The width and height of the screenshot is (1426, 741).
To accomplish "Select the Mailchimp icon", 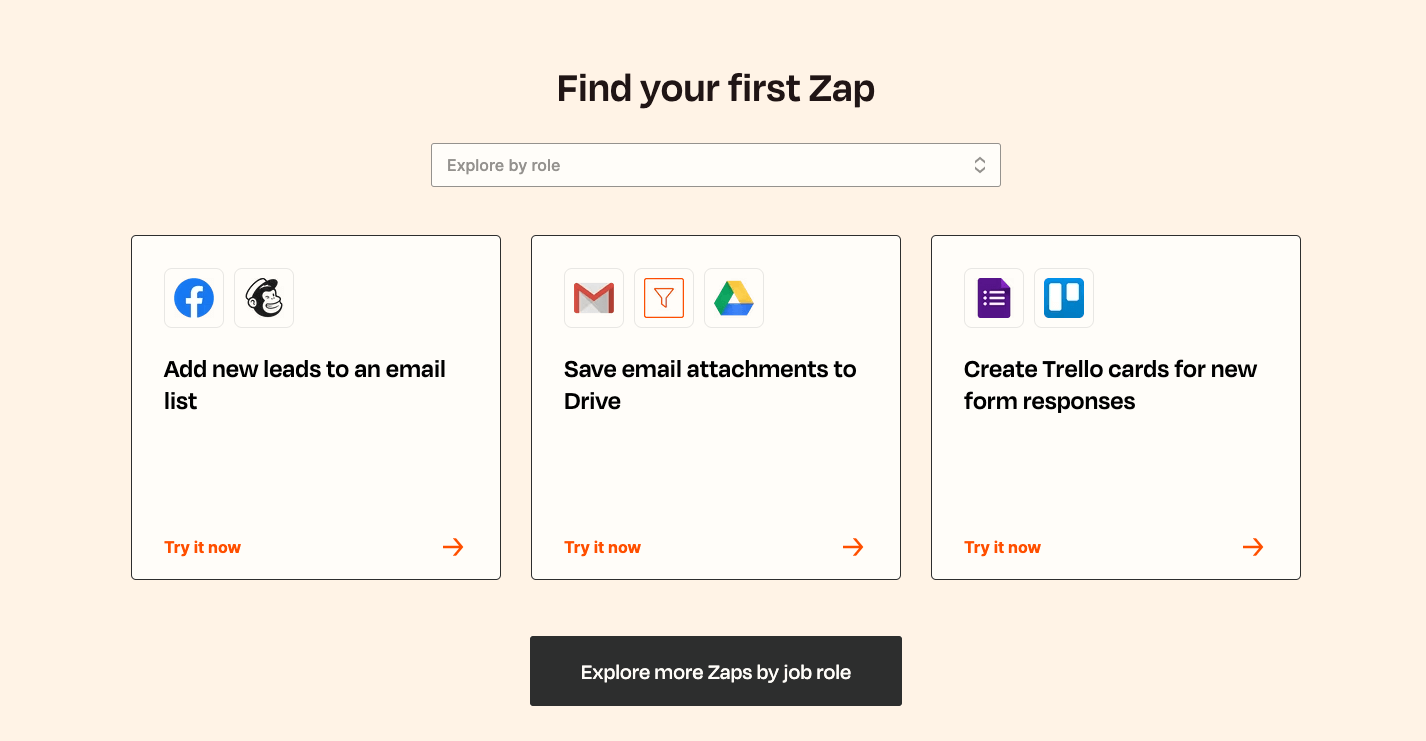I will [263, 297].
